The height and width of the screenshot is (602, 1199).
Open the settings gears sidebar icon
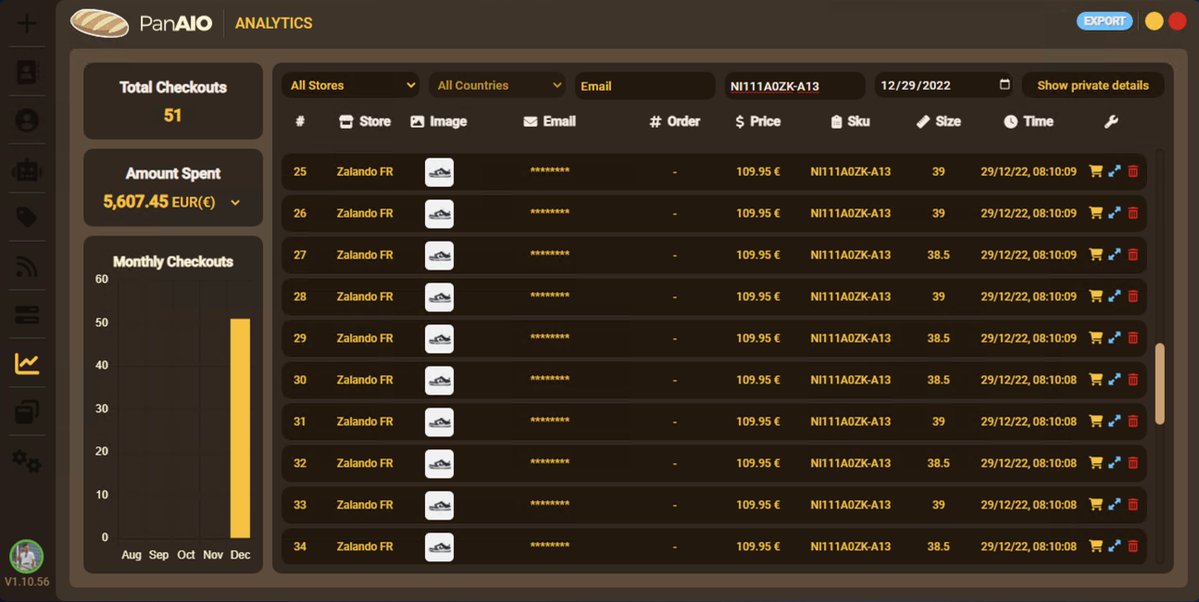tap(27, 460)
